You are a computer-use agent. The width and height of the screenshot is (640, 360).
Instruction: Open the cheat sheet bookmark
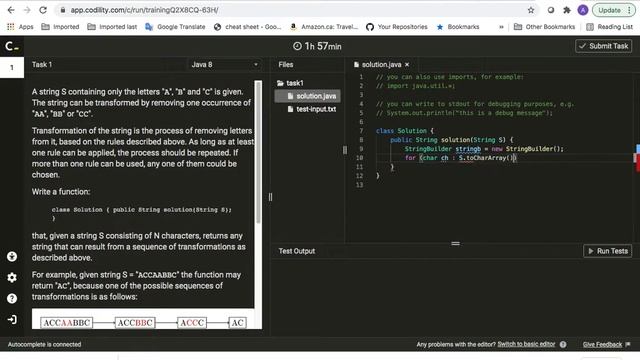[247, 27]
